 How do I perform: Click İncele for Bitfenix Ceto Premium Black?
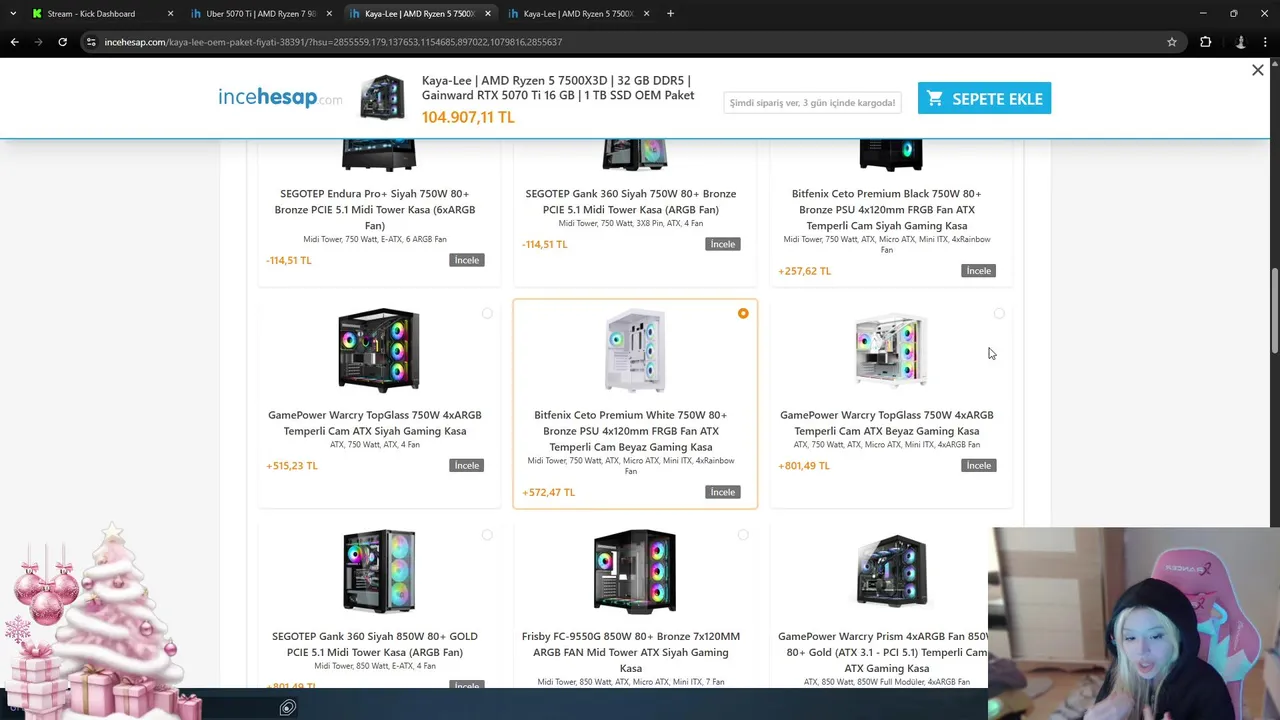click(979, 271)
